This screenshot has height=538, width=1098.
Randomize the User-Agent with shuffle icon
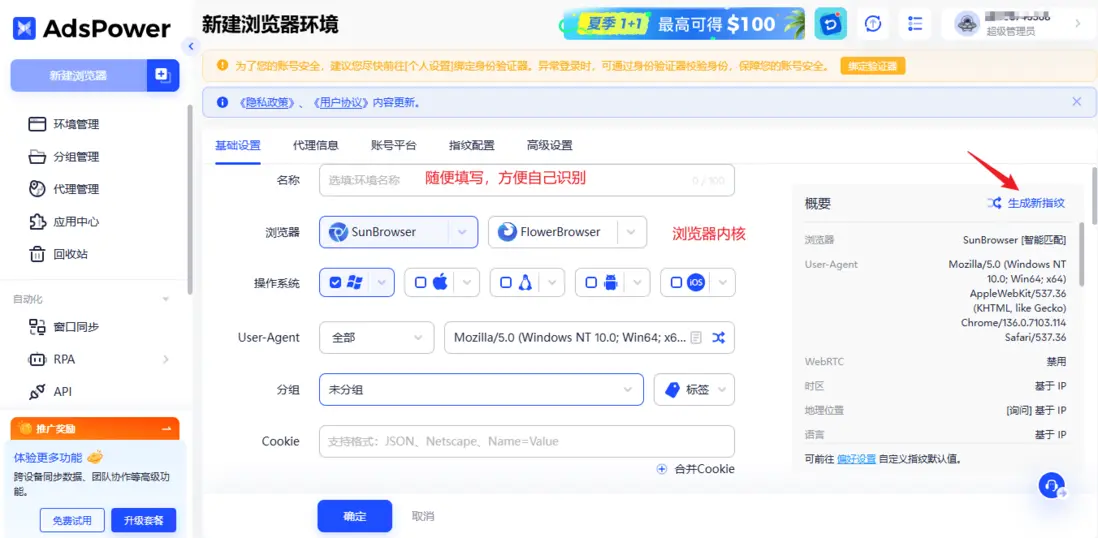[718, 338]
